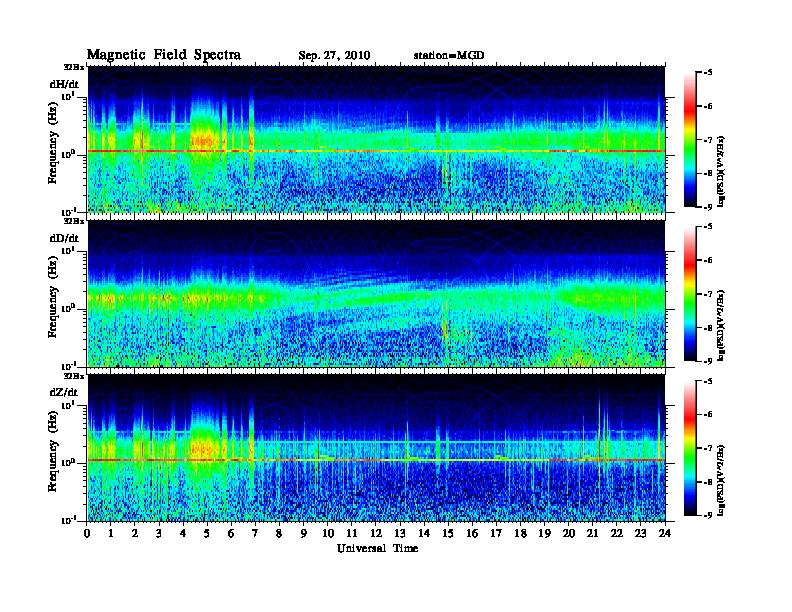Image resolution: width=792 pixels, height=612 pixels.
Task: Click hour tick label "23" on the time axis
Action: [640, 534]
